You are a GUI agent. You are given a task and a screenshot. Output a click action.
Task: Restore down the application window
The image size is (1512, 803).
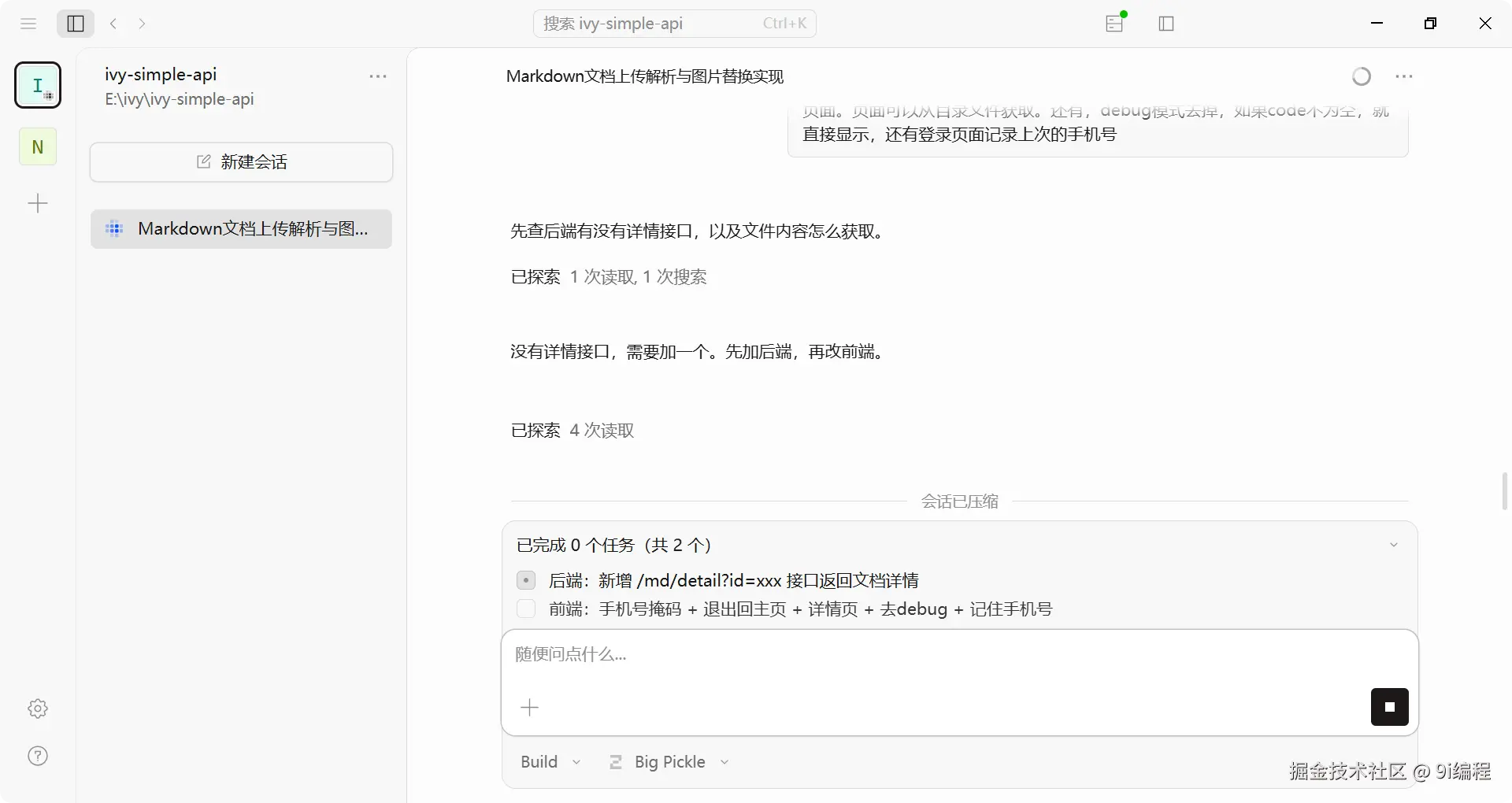[x=1431, y=24]
